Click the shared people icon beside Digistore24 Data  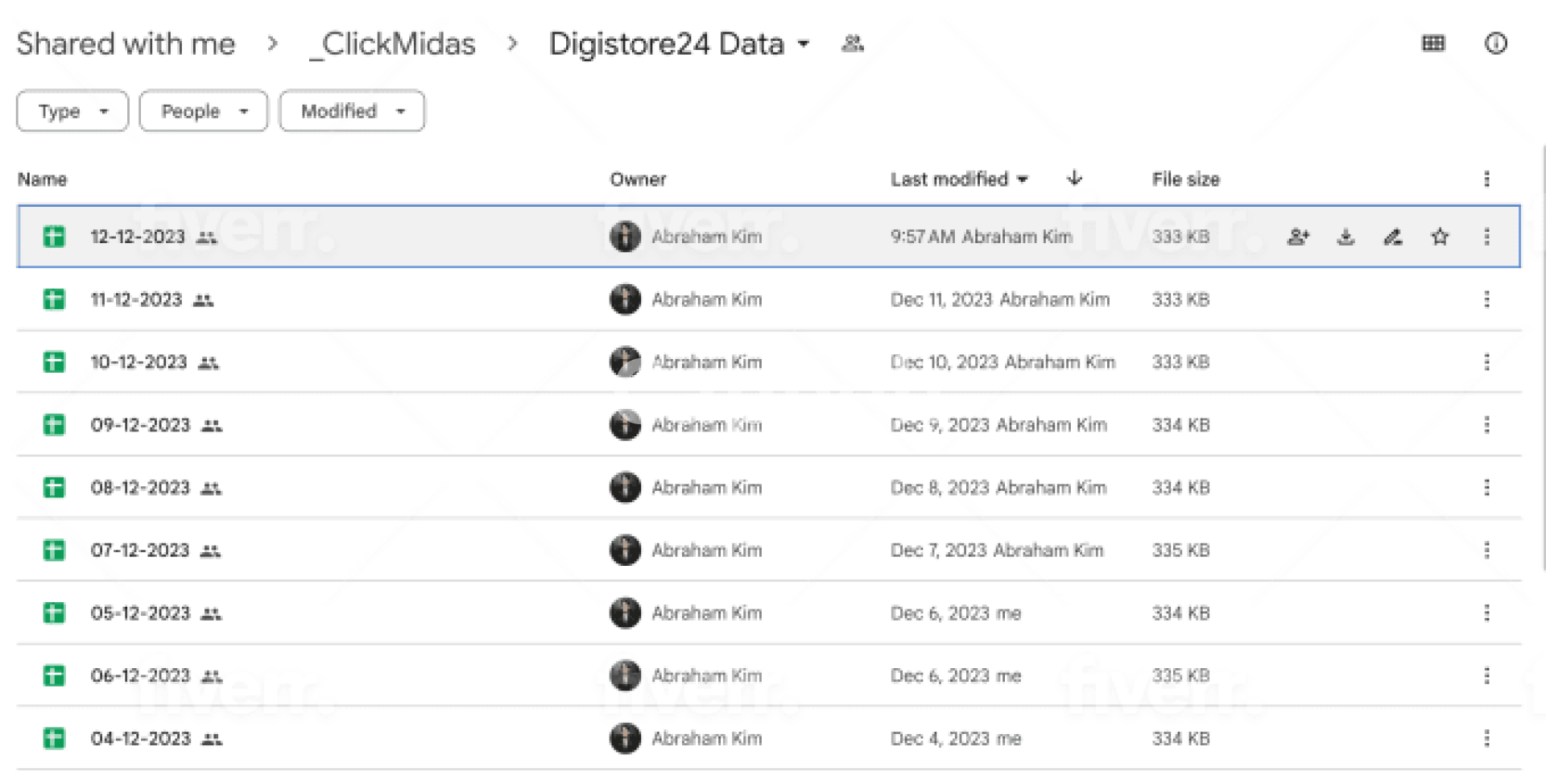(x=852, y=43)
